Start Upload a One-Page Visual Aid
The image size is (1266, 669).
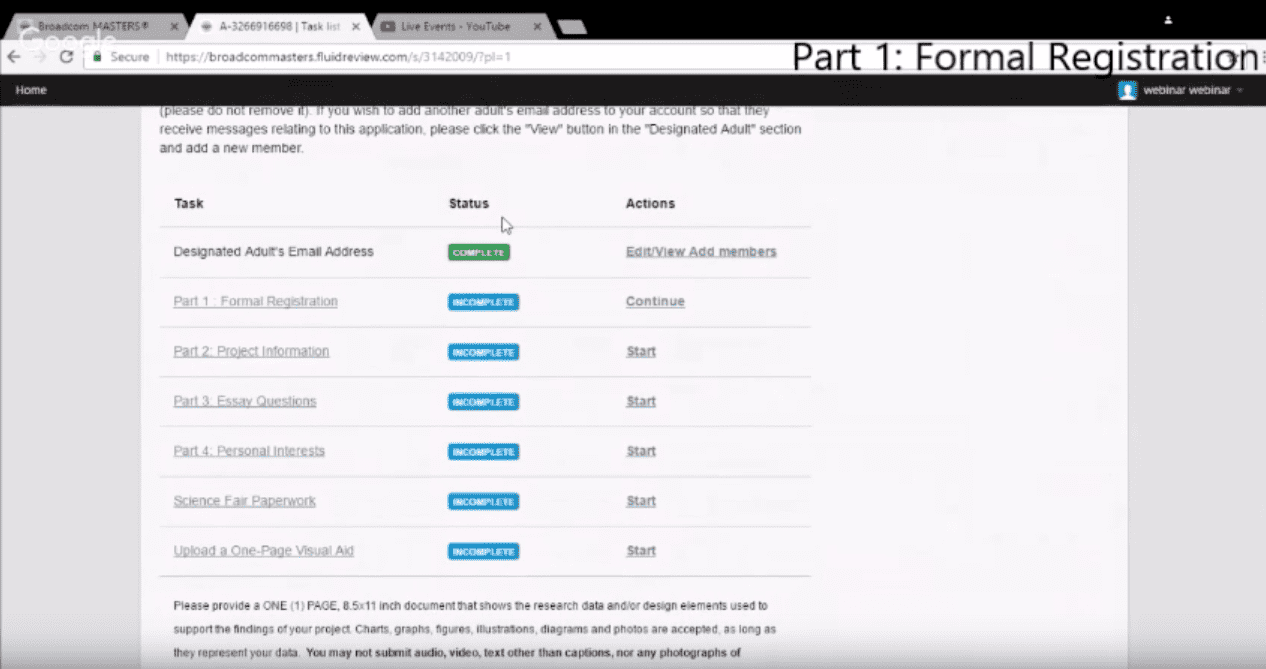[x=641, y=551]
